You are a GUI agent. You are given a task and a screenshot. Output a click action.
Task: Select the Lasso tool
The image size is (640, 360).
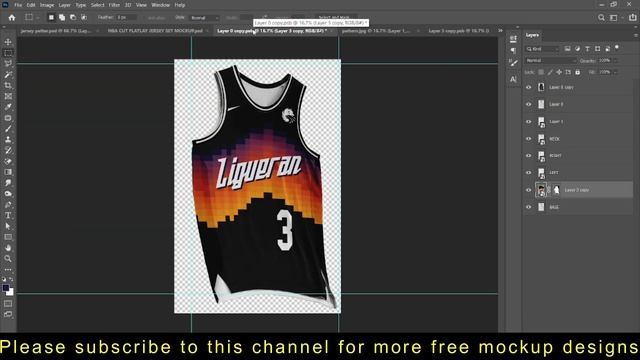tap(8, 64)
